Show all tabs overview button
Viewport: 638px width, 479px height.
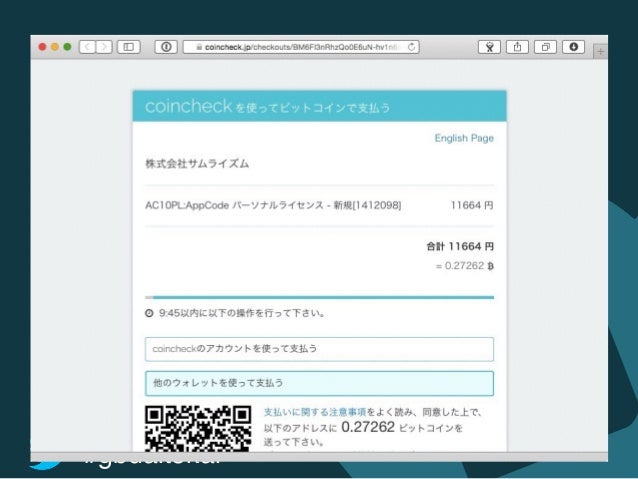[x=545, y=47]
